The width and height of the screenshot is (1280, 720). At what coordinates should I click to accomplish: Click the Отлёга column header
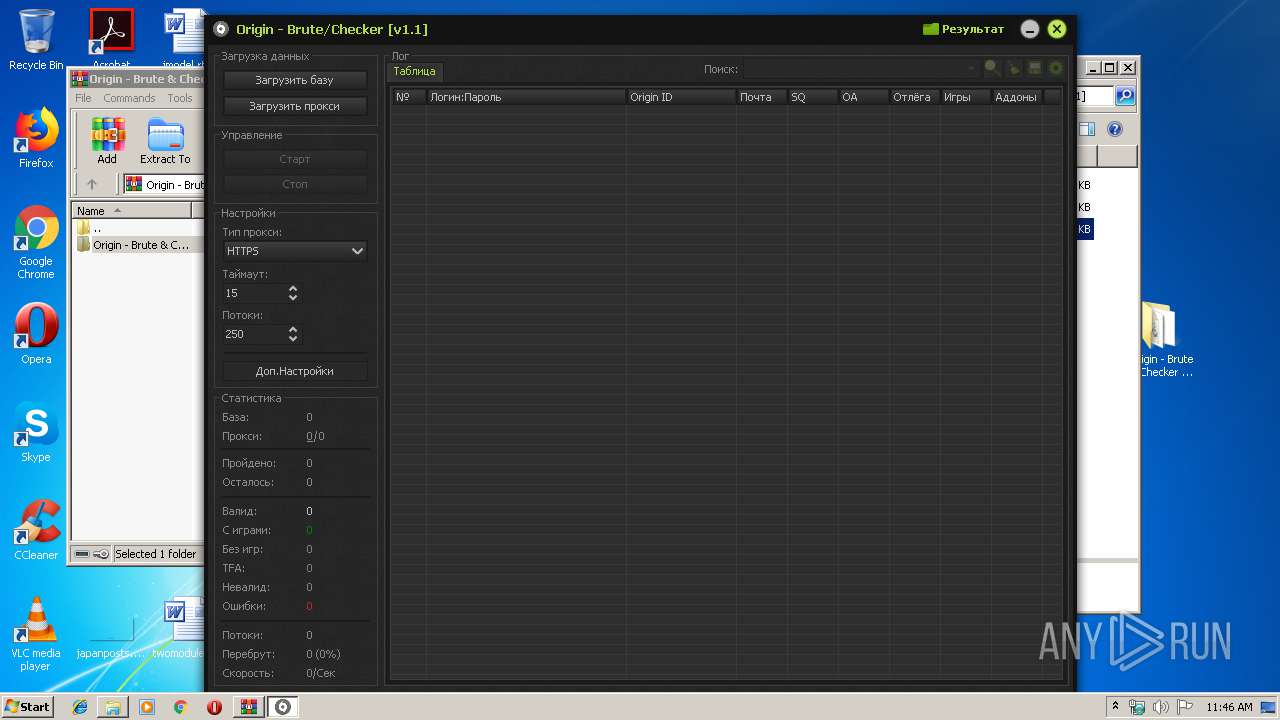(915, 97)
